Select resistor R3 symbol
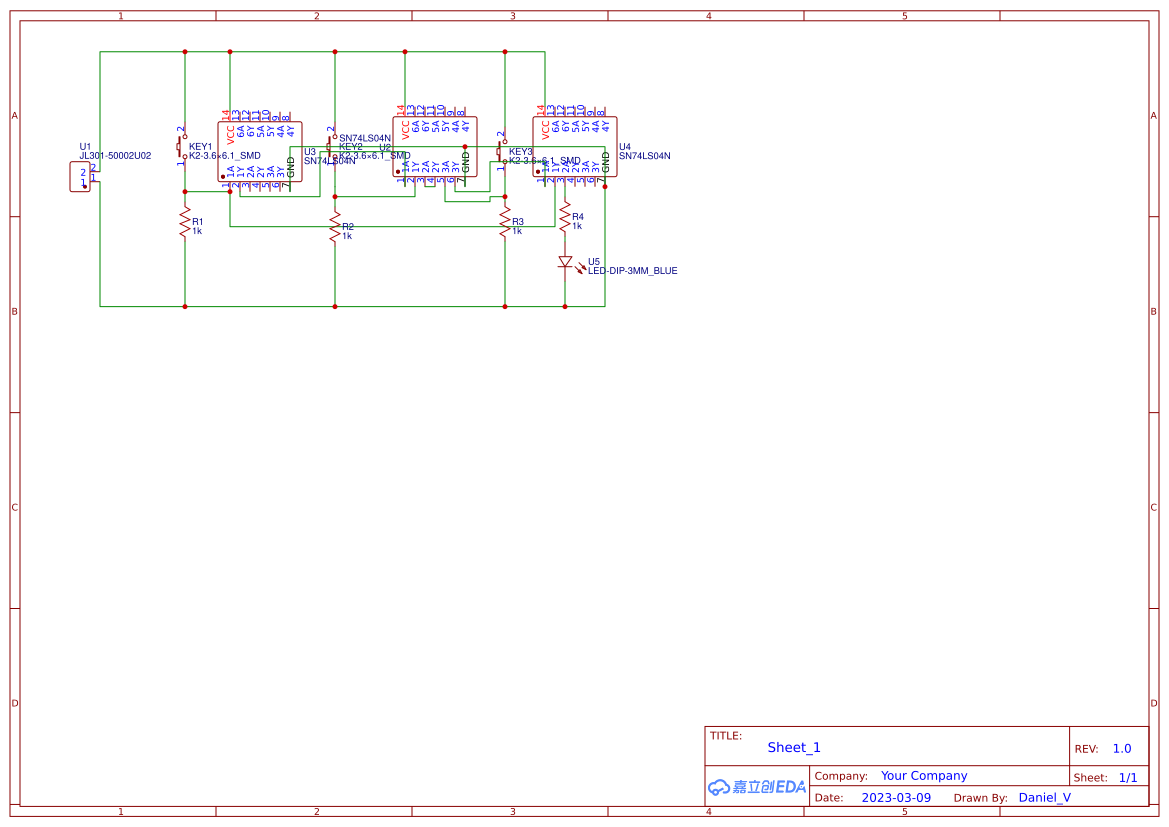The image size is (1169, 827). pos(505,222)
